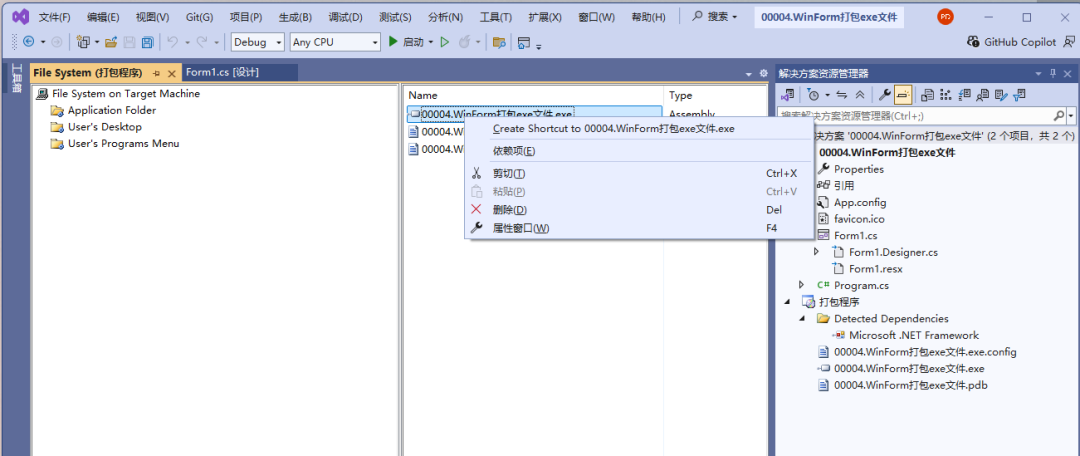1080x456 pixels.
Task: Open the Launch Conditions Editor icon
Action: [x=1021, y=94]
